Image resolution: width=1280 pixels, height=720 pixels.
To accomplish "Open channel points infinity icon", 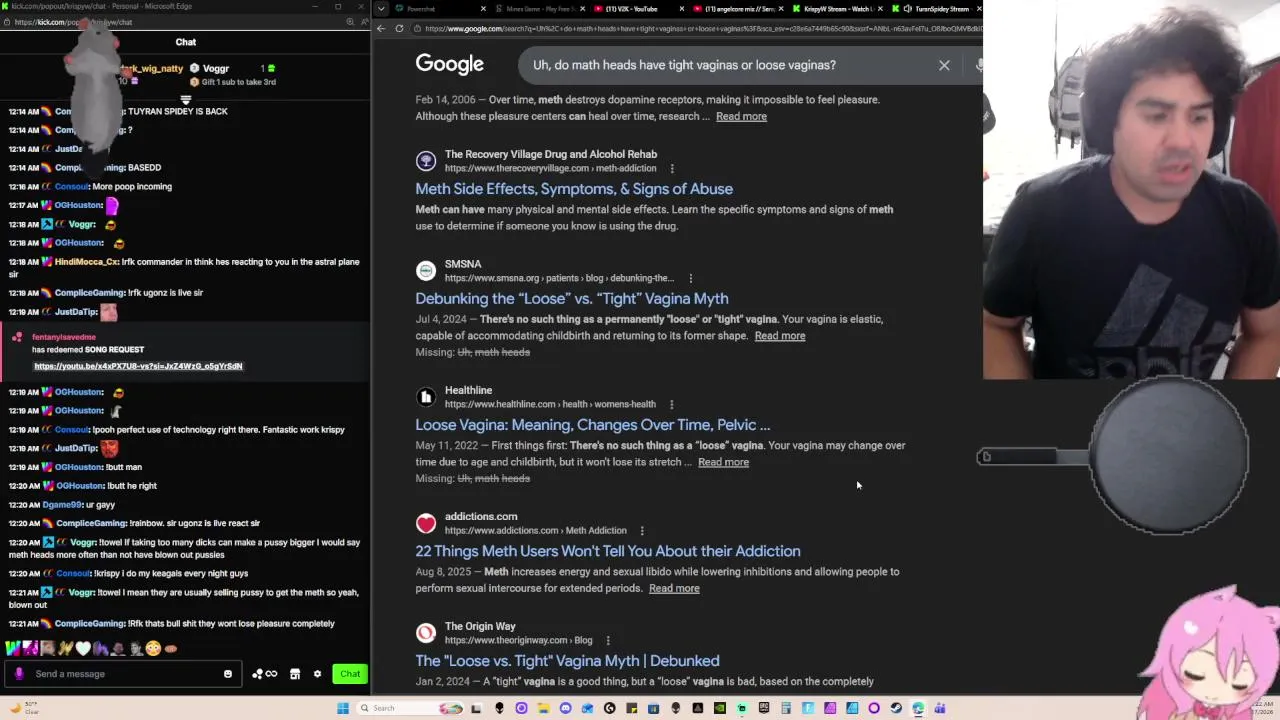I will coord(265,674).
